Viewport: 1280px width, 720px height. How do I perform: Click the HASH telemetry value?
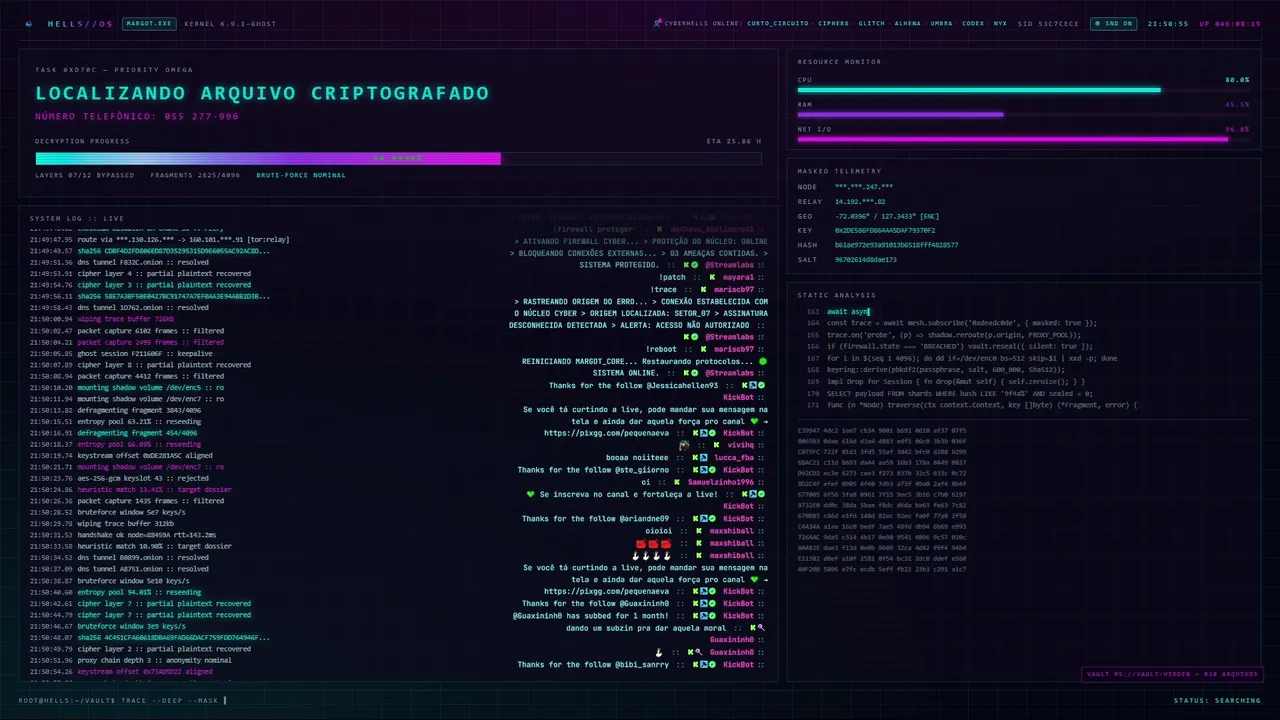point(896,245)
